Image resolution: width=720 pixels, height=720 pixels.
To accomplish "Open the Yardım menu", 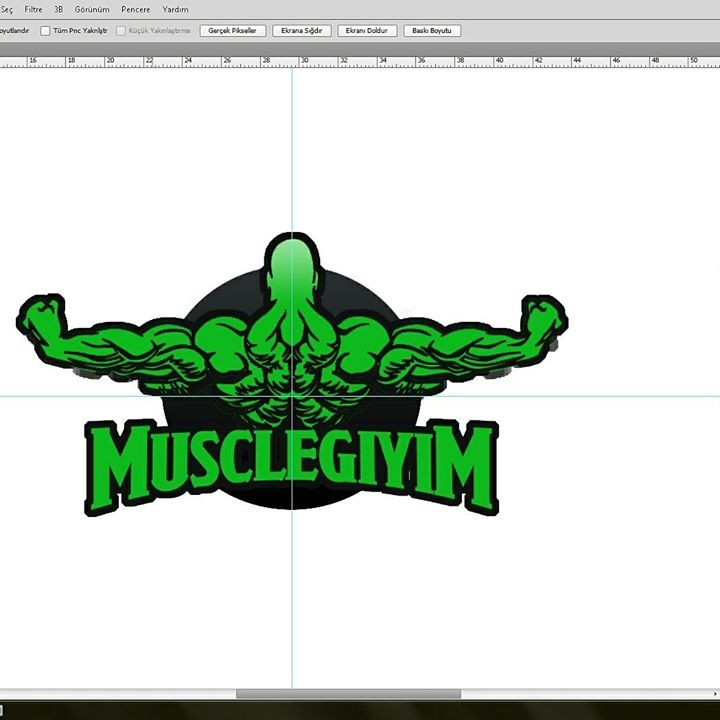I will coord(175,9).
